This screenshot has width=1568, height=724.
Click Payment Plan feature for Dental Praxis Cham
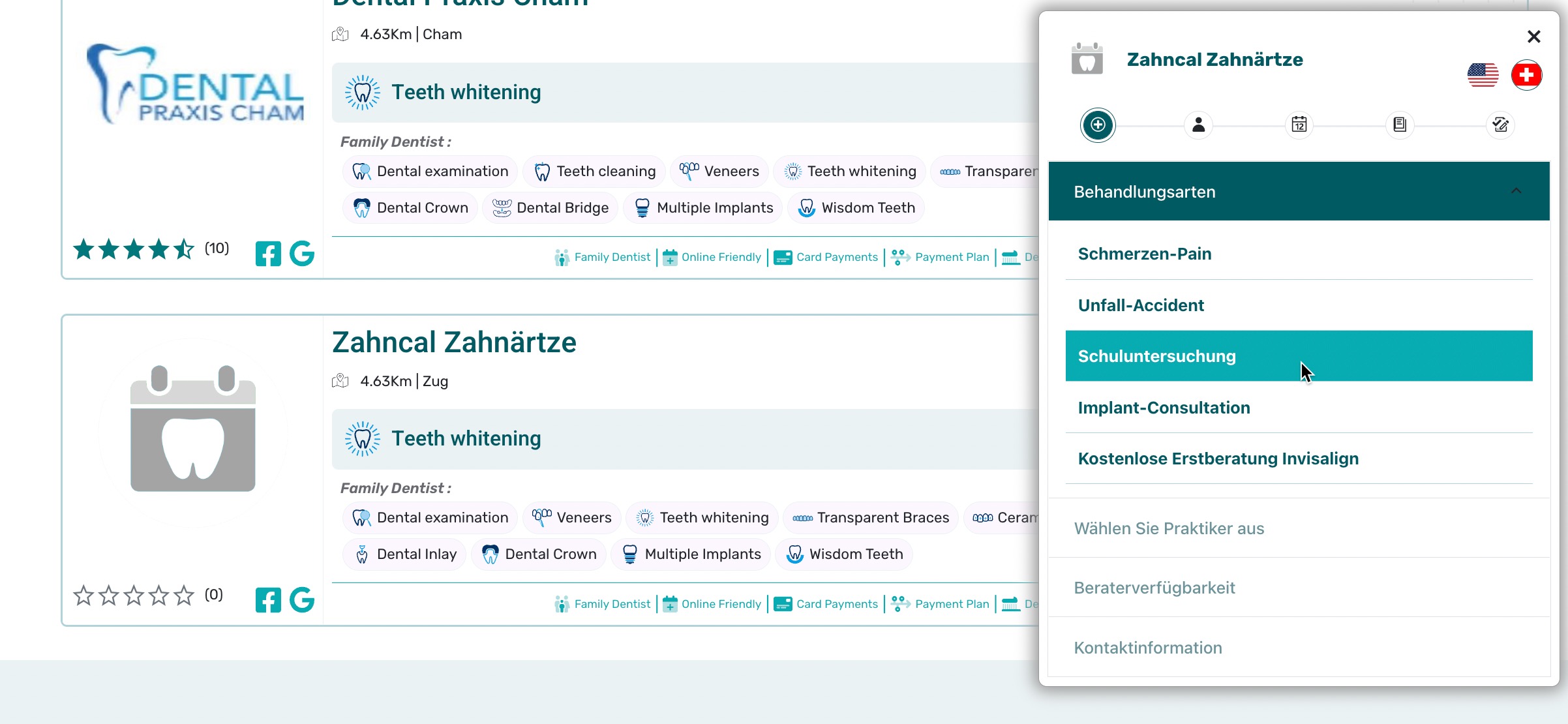(940, 257)
